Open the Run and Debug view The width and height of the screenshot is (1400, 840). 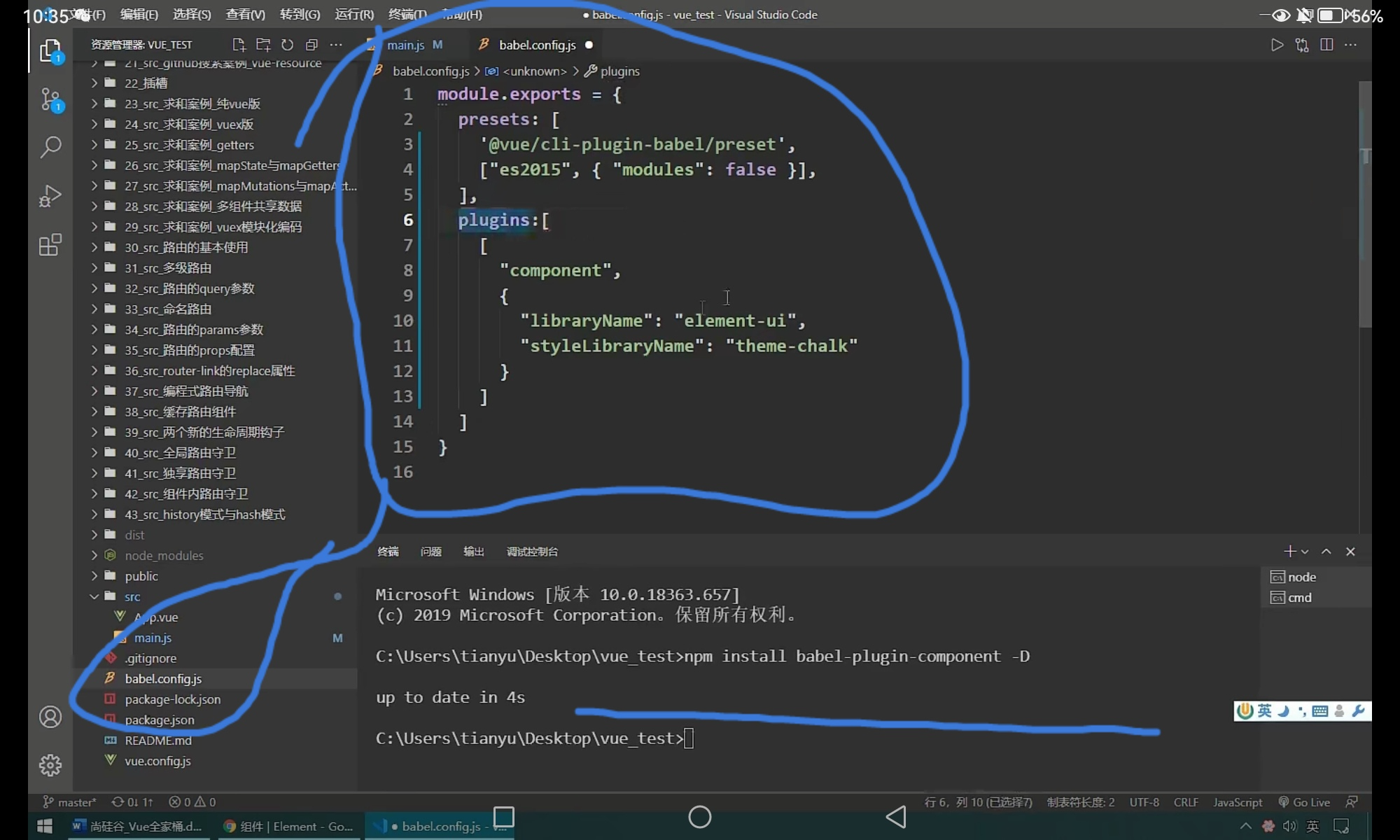point(50,196)
